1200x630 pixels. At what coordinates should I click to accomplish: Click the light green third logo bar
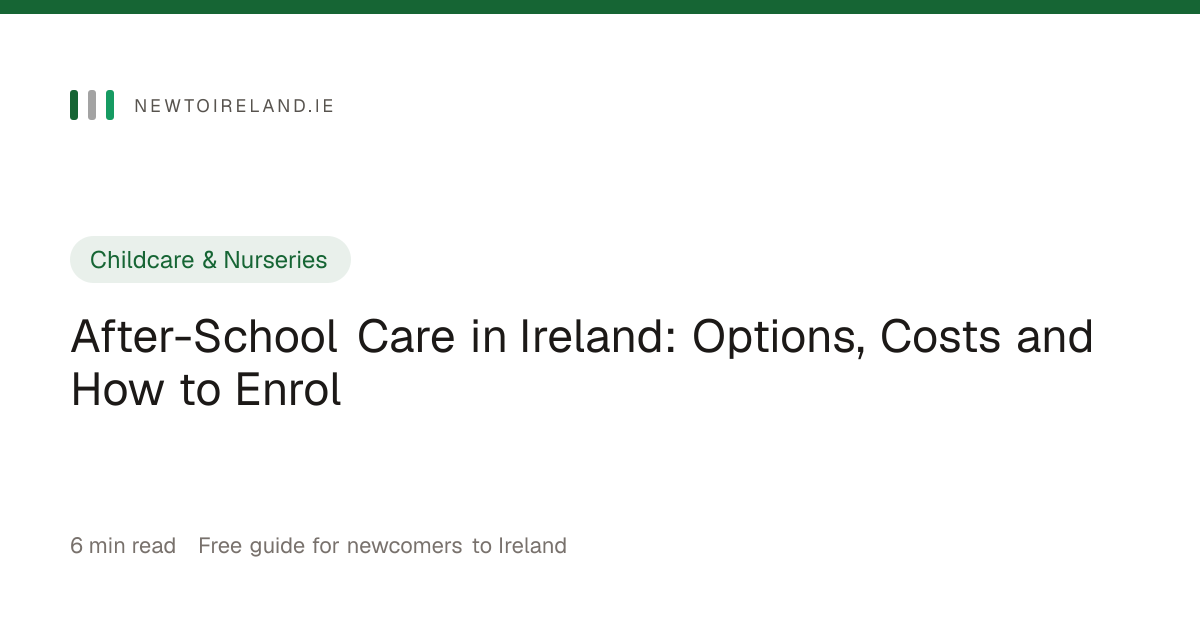tap(110, 105)
